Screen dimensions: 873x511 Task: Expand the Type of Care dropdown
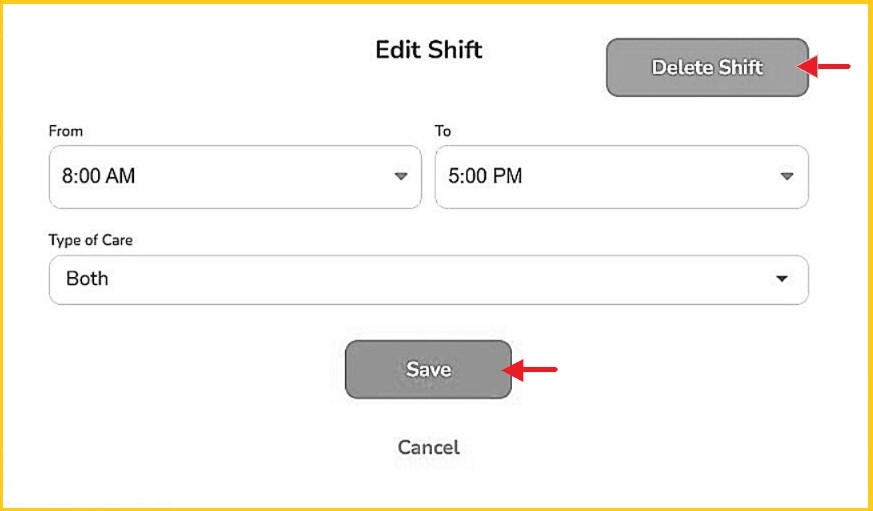[428, 279]
